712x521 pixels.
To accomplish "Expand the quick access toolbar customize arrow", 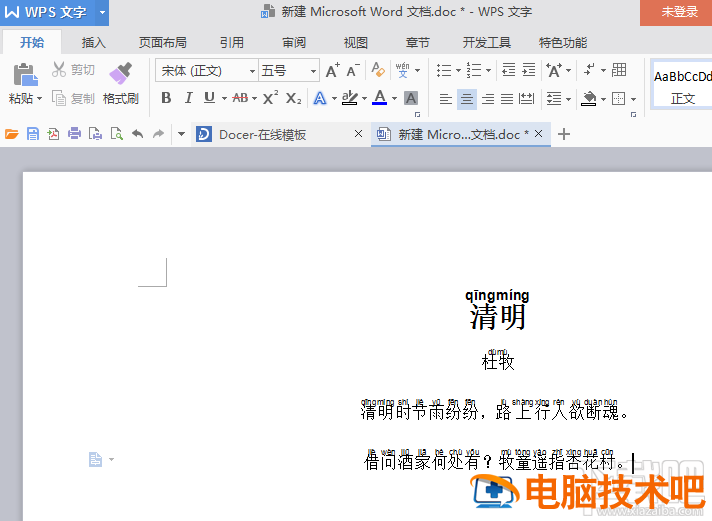I will pos(181,134).
